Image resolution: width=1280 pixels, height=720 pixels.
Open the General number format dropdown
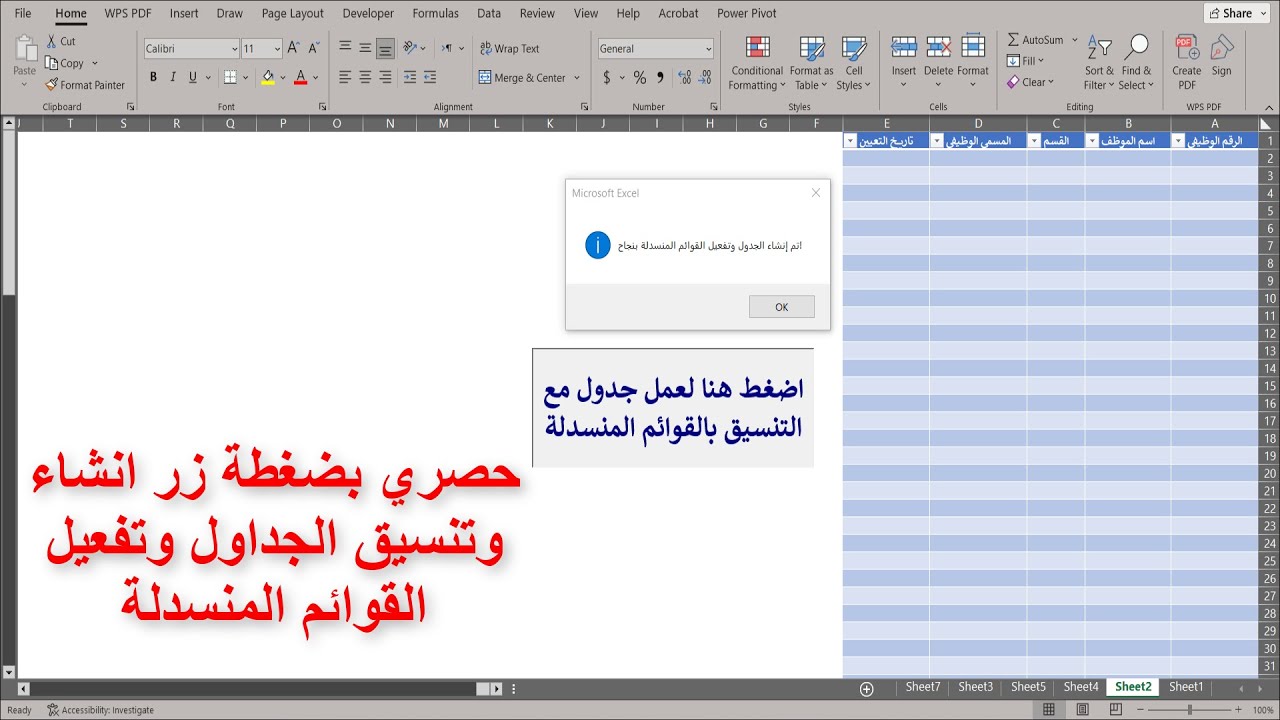click(x=709, y=48)
